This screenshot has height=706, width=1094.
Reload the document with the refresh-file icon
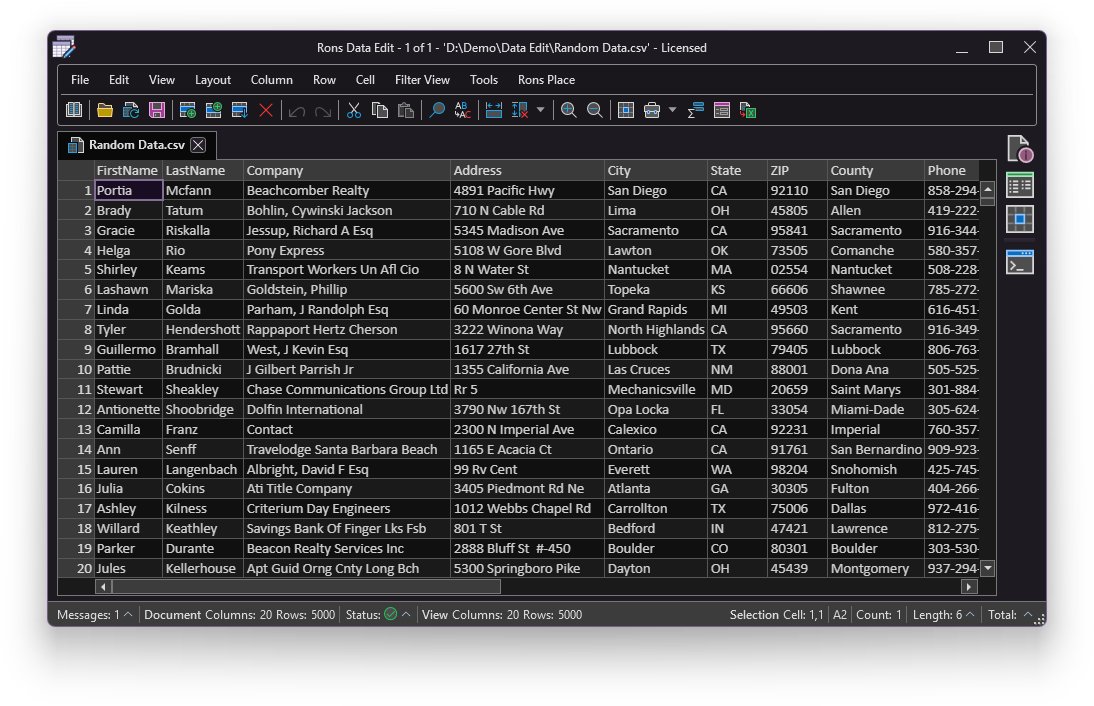click(x=130, y=110)
